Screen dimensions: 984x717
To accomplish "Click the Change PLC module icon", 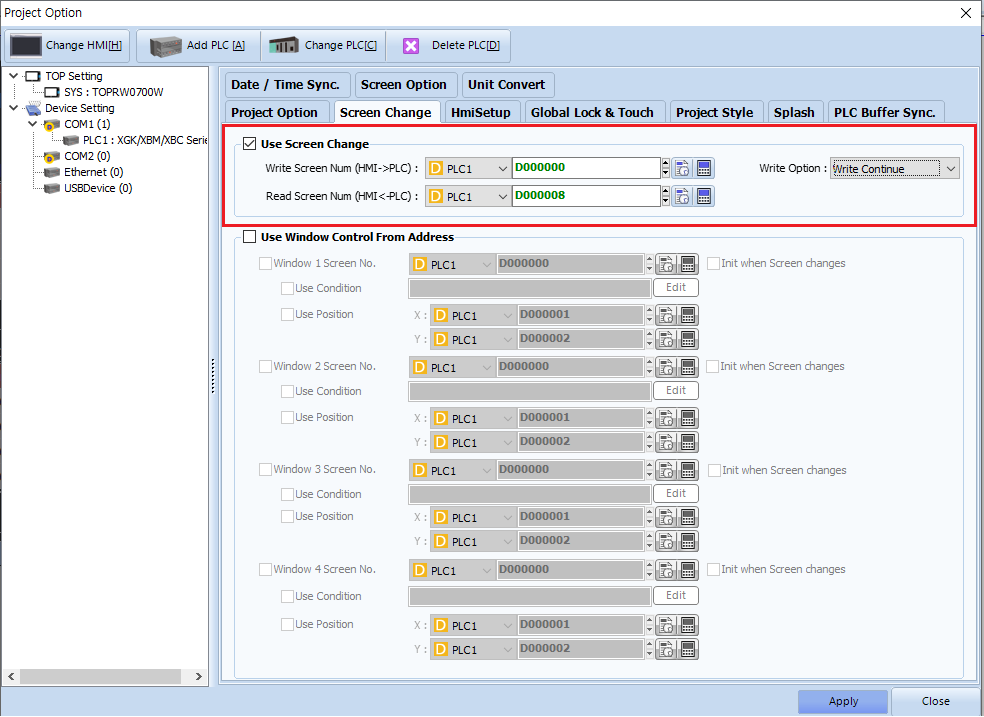I will pyautogui.click(x=284, y=46).
